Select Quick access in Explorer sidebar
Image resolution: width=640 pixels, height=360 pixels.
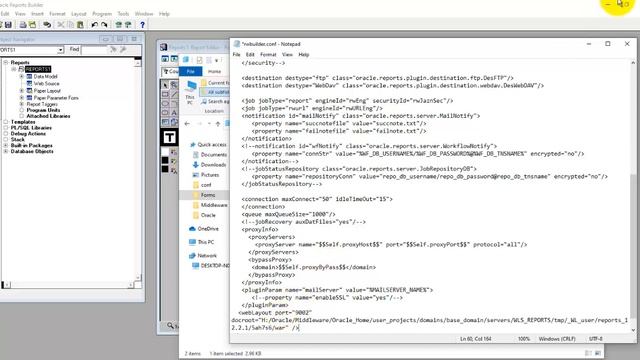(x=212, y=144)
